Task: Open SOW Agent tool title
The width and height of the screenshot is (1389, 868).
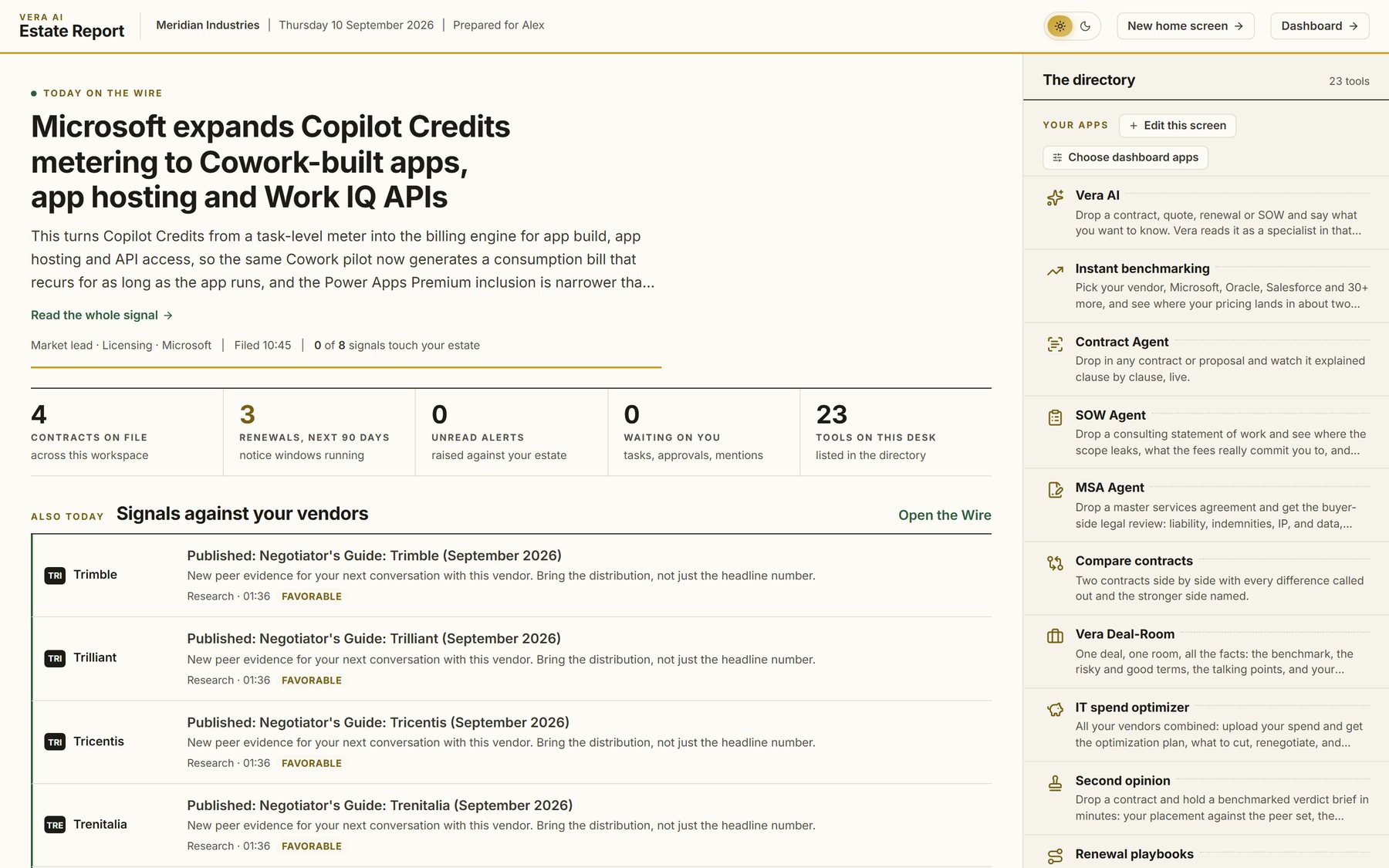Action: point(1110,415)
